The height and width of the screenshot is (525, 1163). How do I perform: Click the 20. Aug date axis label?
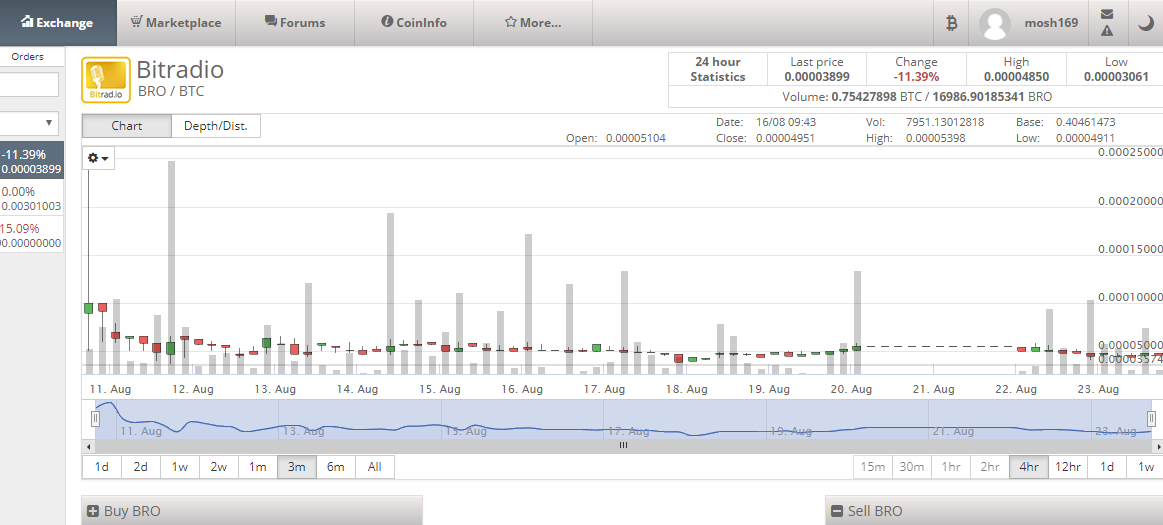[851, 389]
